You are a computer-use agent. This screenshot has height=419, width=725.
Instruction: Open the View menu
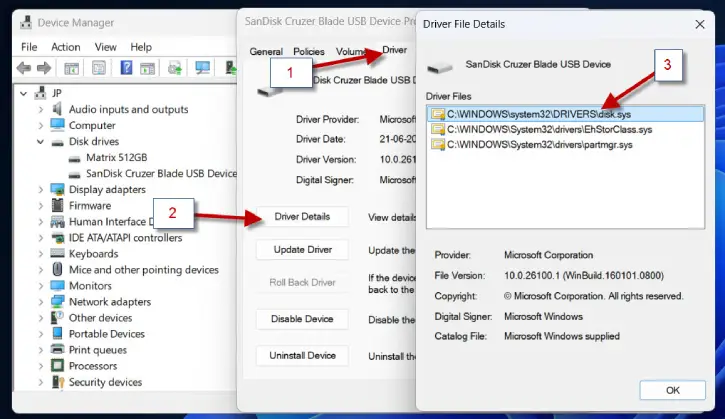coord(105,47)
